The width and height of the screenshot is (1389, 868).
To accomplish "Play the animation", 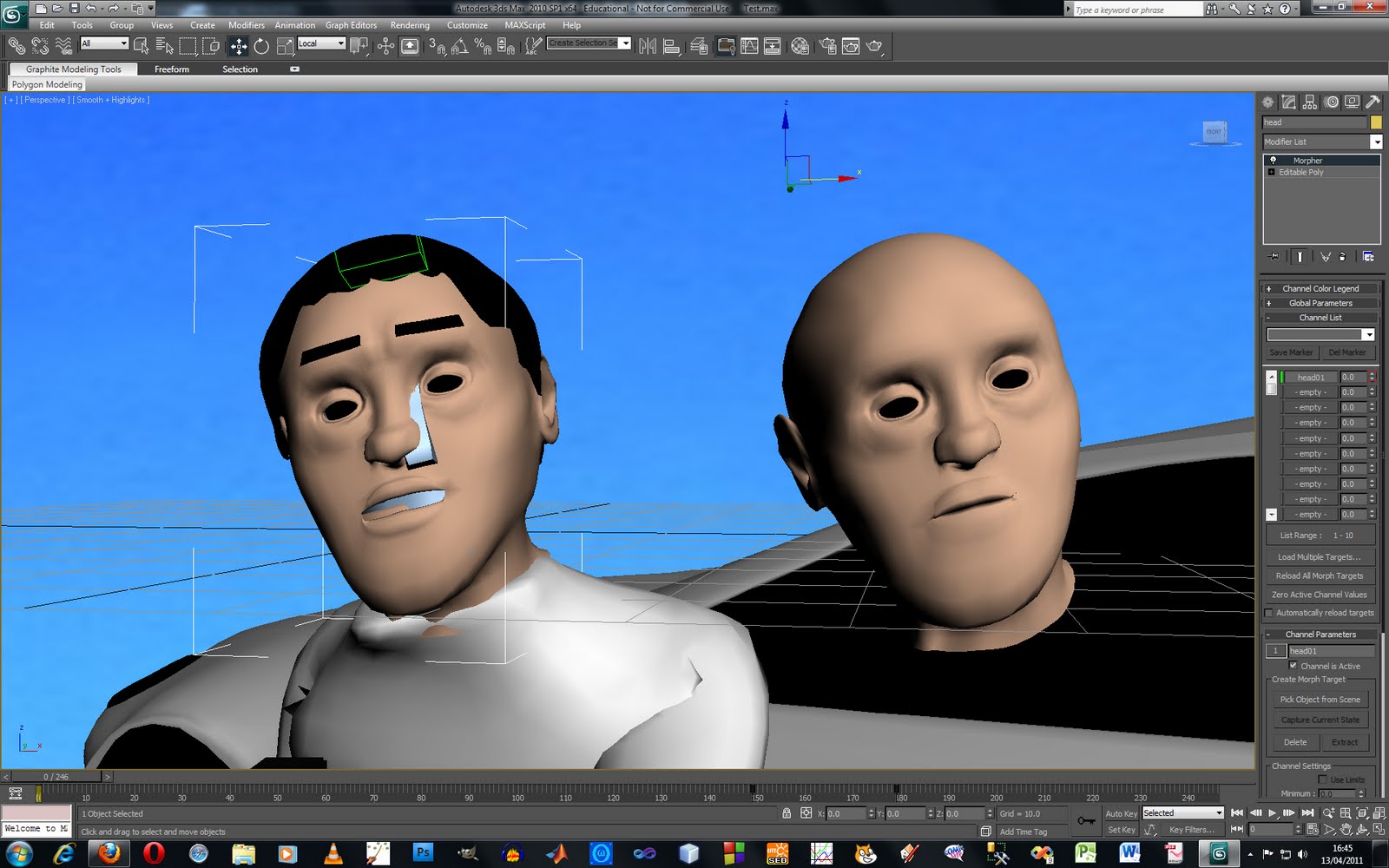I will click(x=1273, y=813).
